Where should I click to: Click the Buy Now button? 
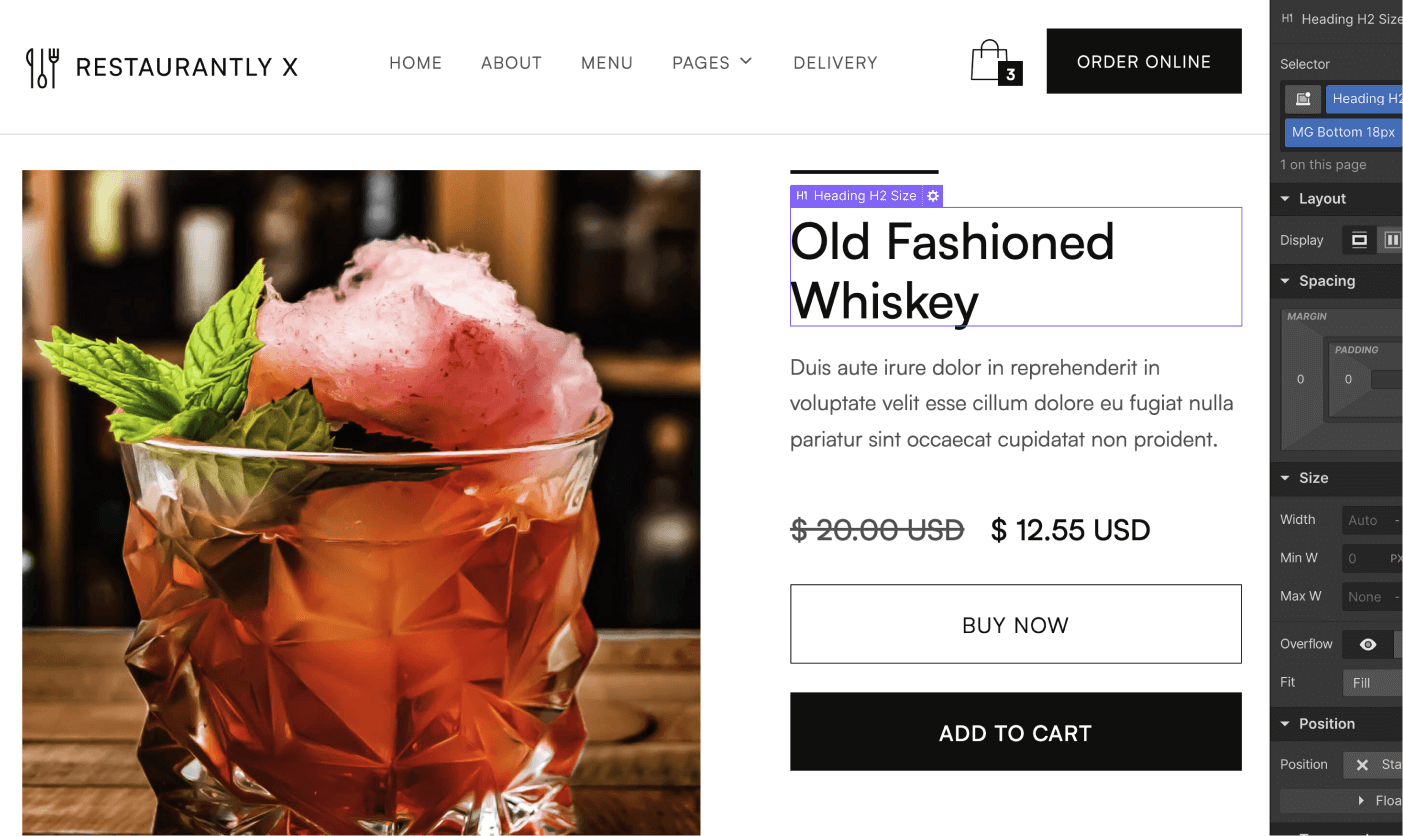coord(1016,624)
